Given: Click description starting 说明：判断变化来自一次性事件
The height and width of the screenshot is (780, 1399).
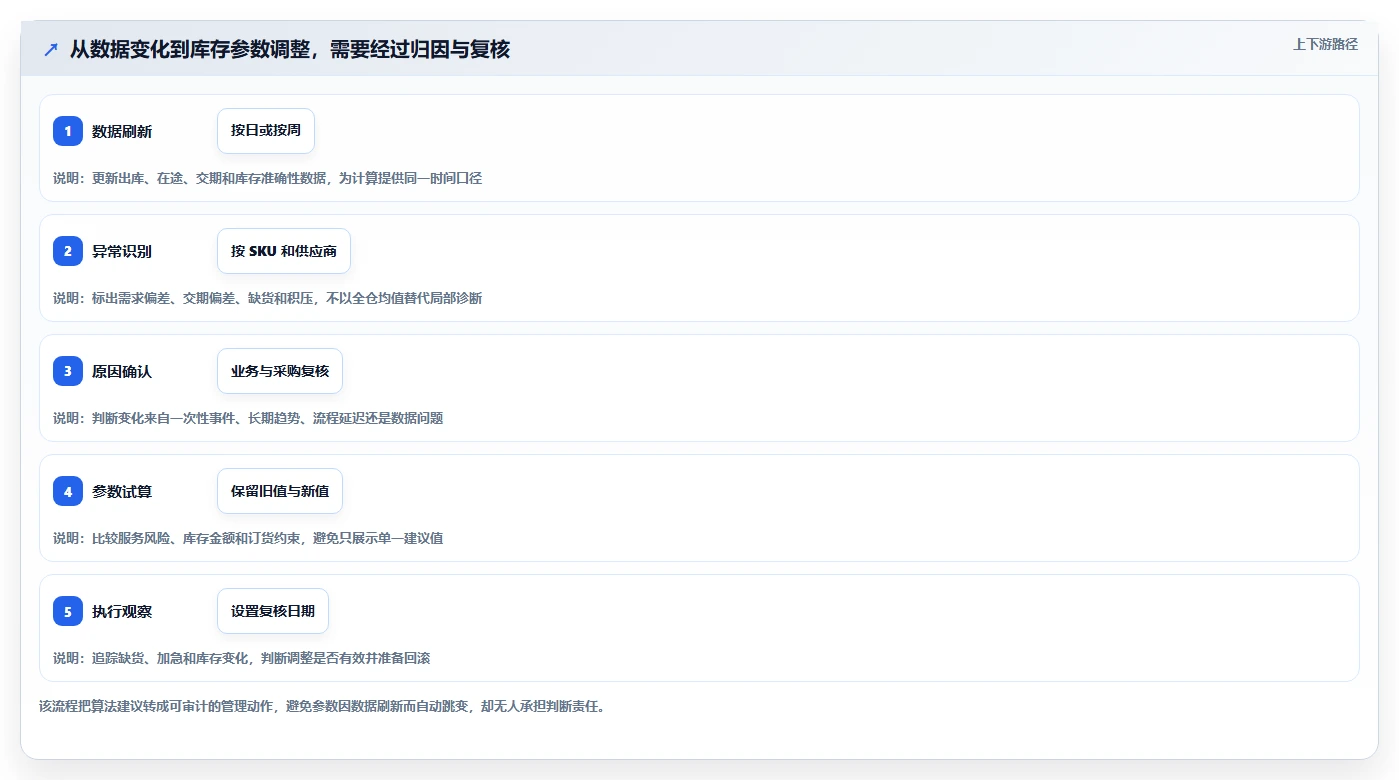Looking at the screenshot, I should [248, 418].
